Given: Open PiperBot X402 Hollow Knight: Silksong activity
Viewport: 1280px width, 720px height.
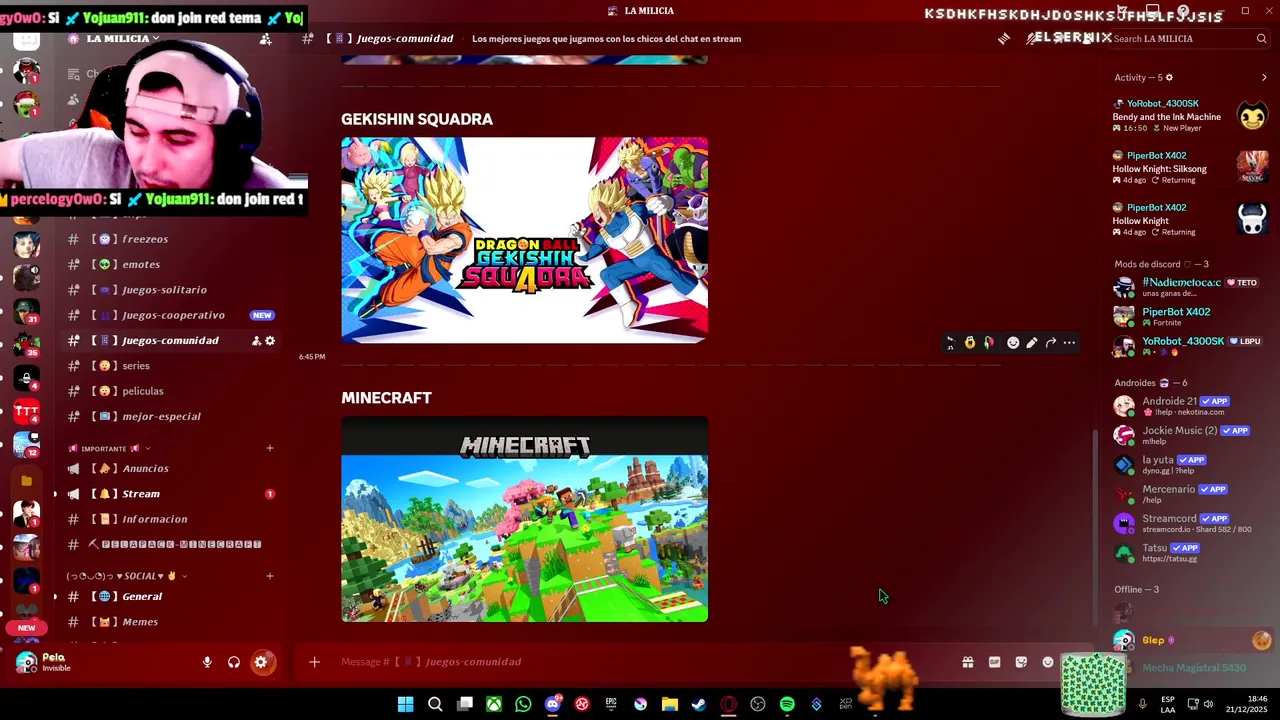Looking at the screenshot, I should click(x=1190, y=168).
